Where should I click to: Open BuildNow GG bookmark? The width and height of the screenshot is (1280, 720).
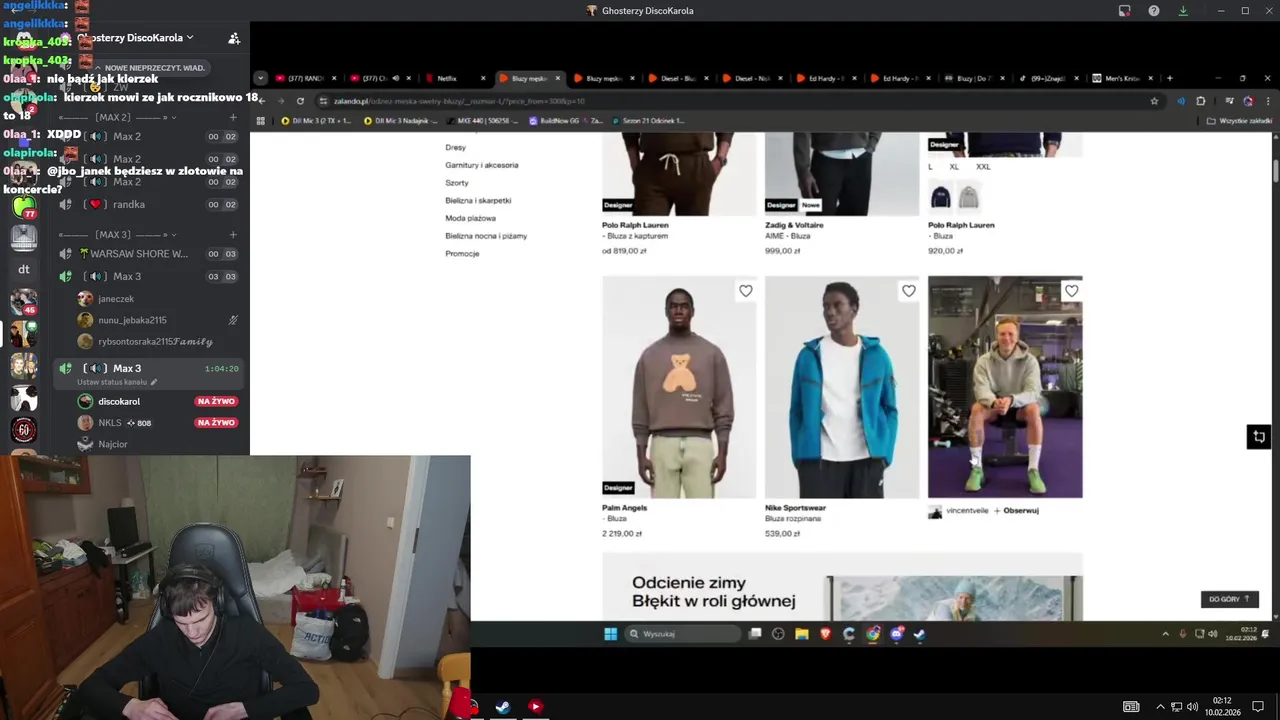click(x=566, y=121)
